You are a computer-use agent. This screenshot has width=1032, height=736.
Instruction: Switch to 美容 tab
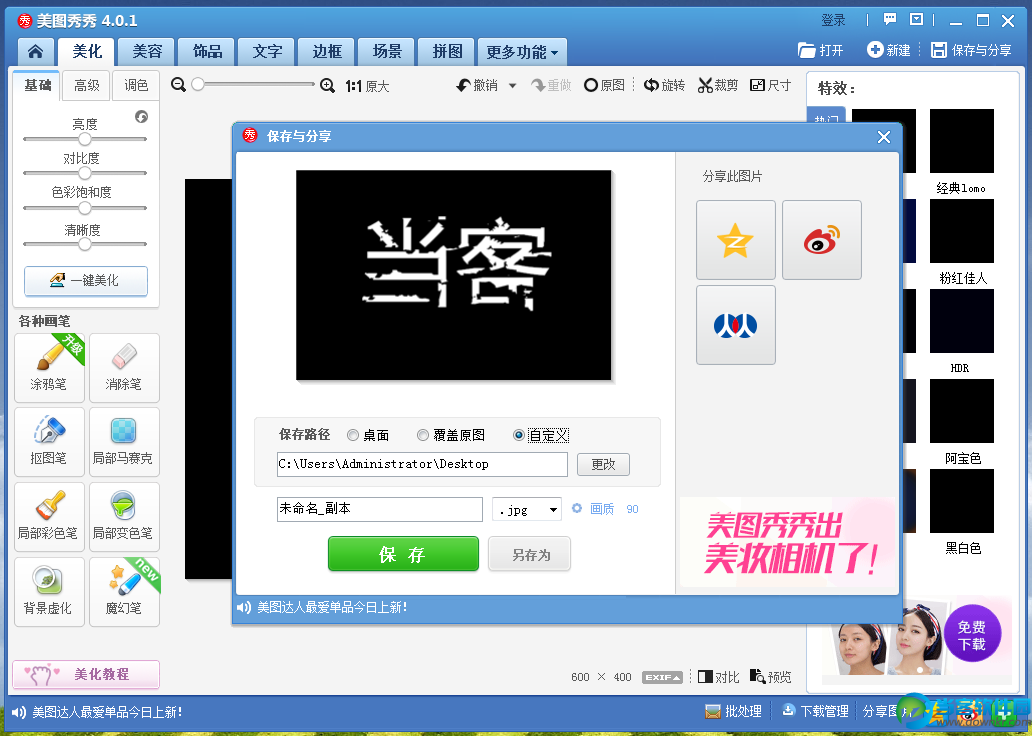click(x=147, y=52)
